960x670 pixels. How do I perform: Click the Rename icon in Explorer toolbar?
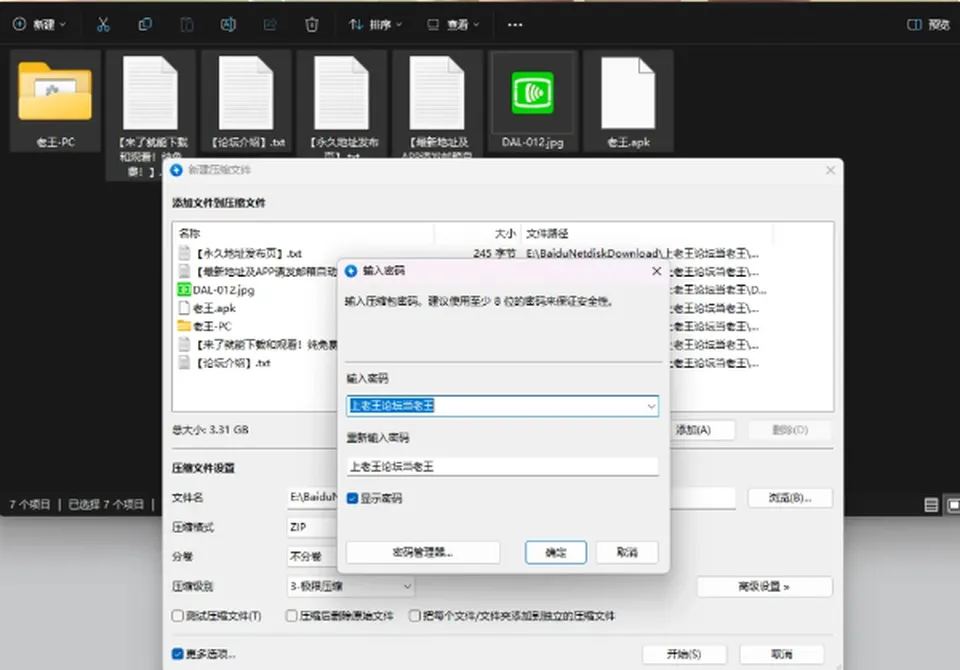(228, 24)
